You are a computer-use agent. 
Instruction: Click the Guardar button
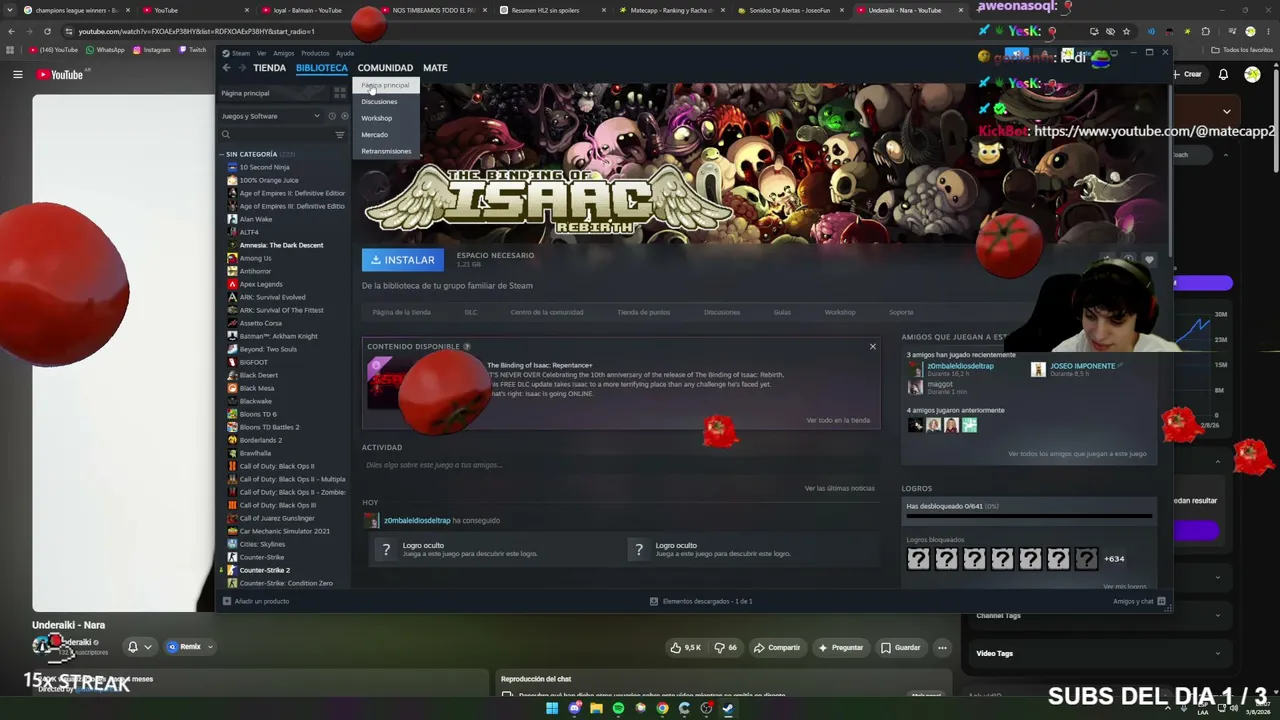pos(900,647)
